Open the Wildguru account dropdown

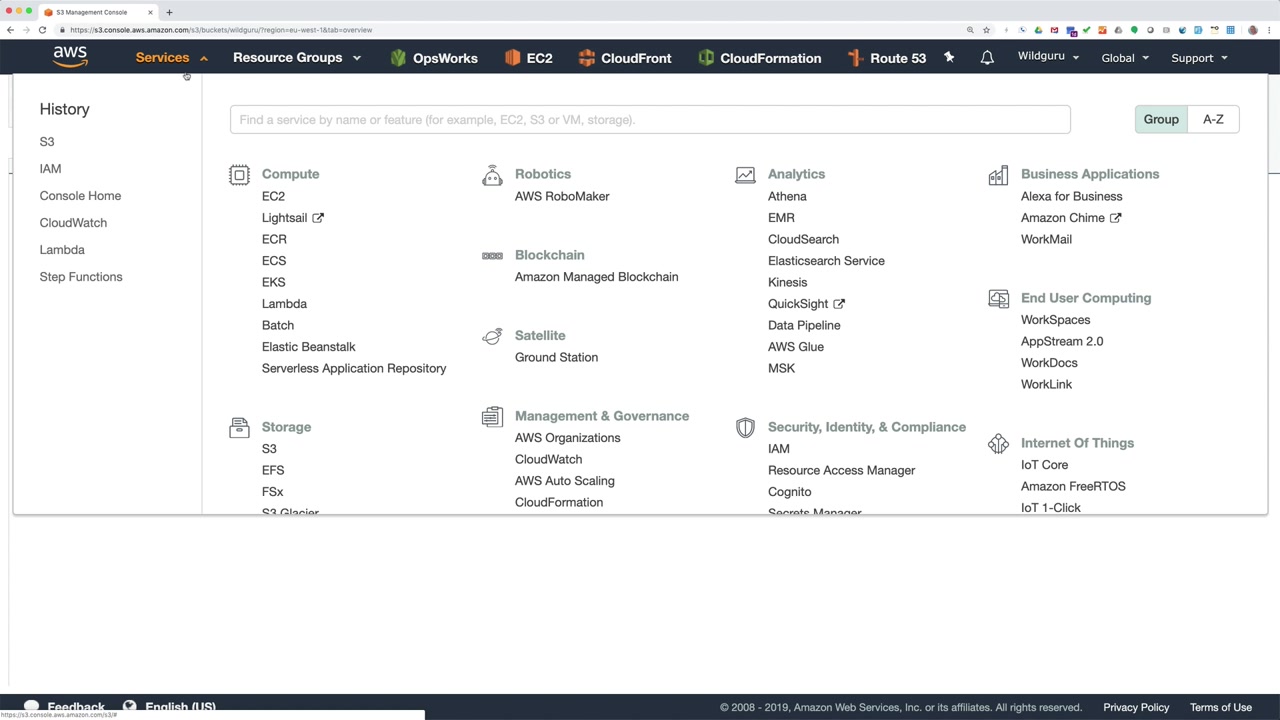pyautogui.click(x=1048, y=57)
